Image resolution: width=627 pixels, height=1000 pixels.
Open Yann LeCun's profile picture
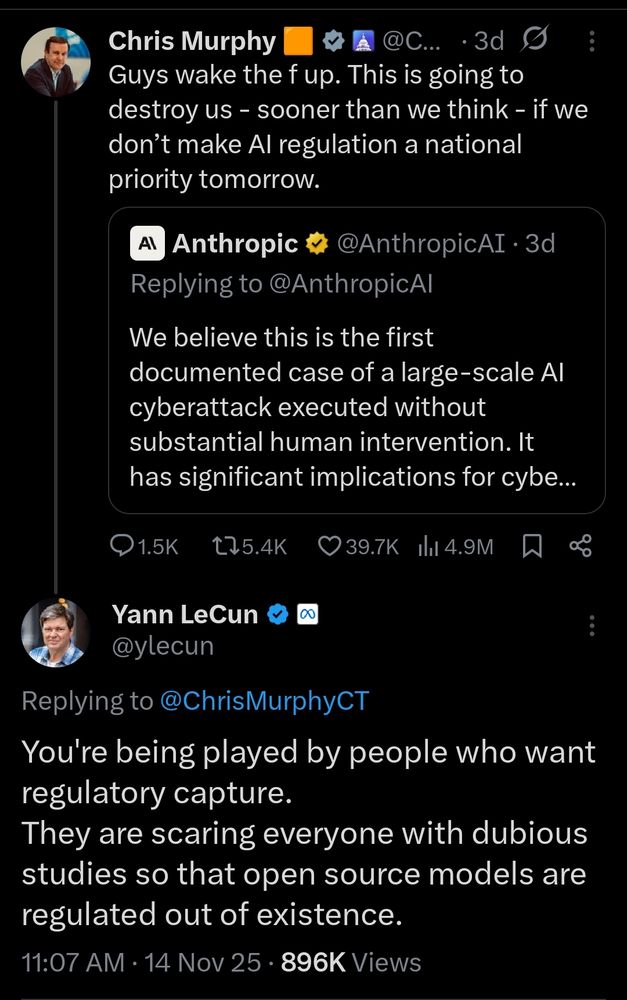[x=56, y=633]
